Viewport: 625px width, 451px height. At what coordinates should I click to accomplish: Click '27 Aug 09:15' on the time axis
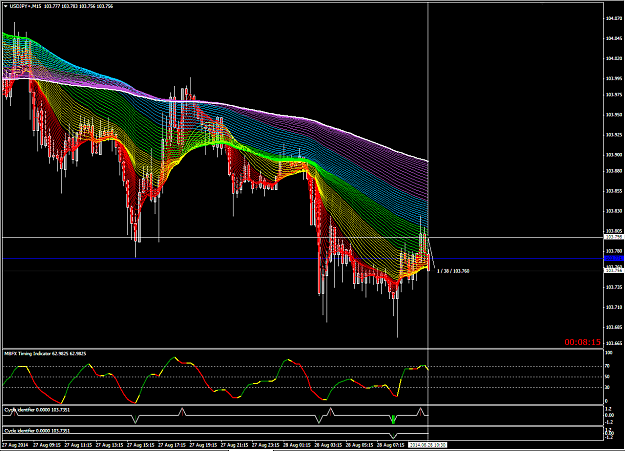point(47,445)
